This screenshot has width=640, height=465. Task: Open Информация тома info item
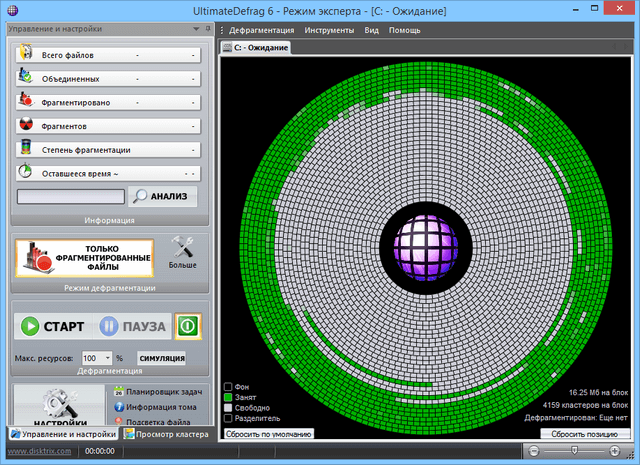(157, 406)
